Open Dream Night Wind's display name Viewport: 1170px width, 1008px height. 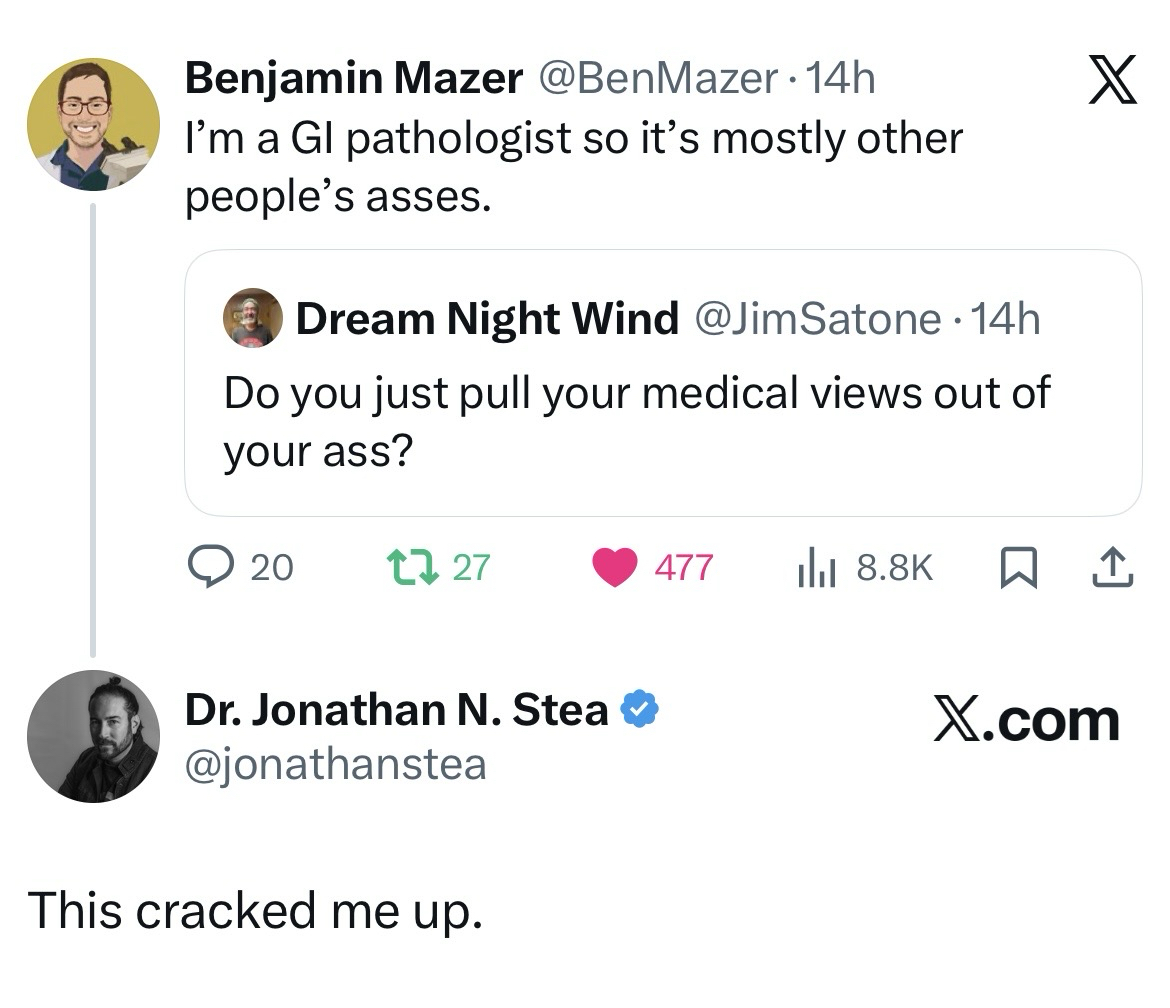tap(487, 319)
